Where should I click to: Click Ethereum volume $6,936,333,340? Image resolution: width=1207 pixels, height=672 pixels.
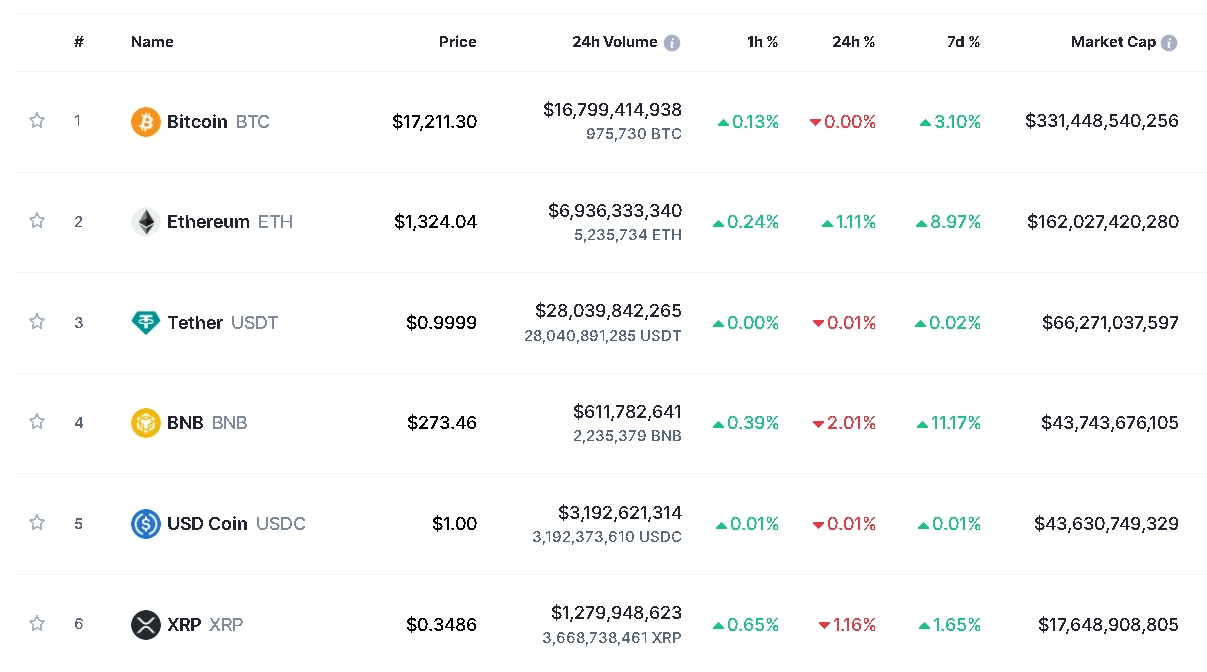615,211
